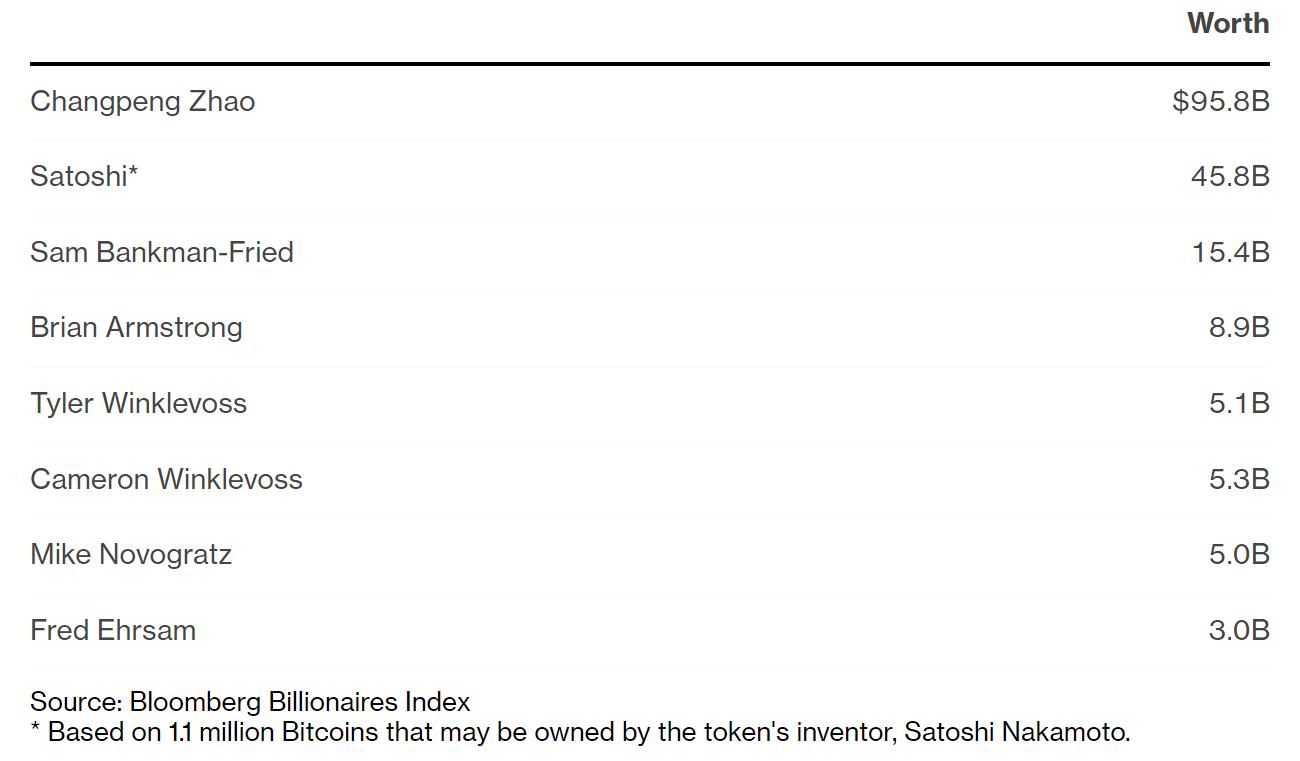The height and width of the screenshot is (761, 1300).
Task: Click the 15.4B worth value
Action: 1230,252
